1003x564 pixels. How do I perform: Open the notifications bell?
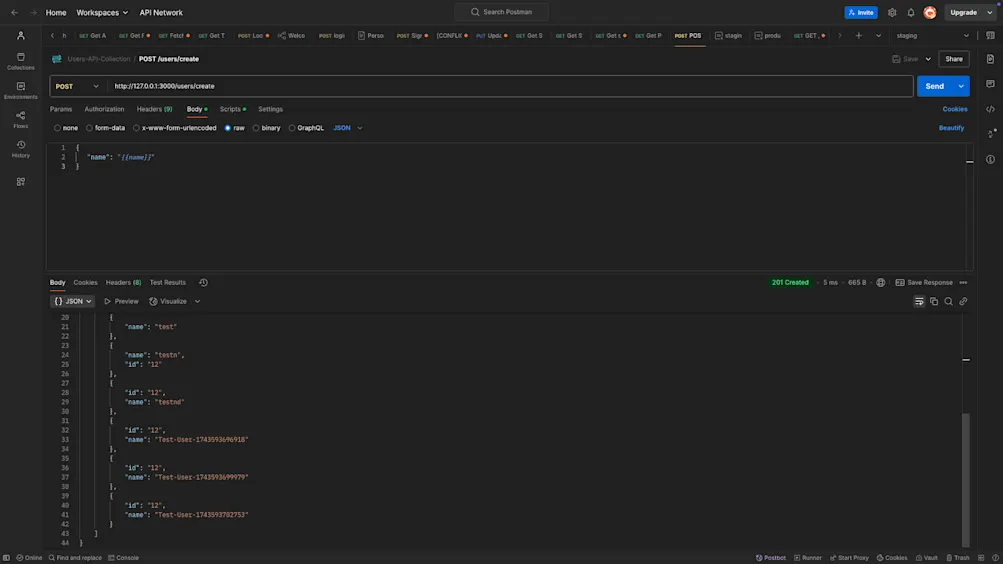click(911, 12)
